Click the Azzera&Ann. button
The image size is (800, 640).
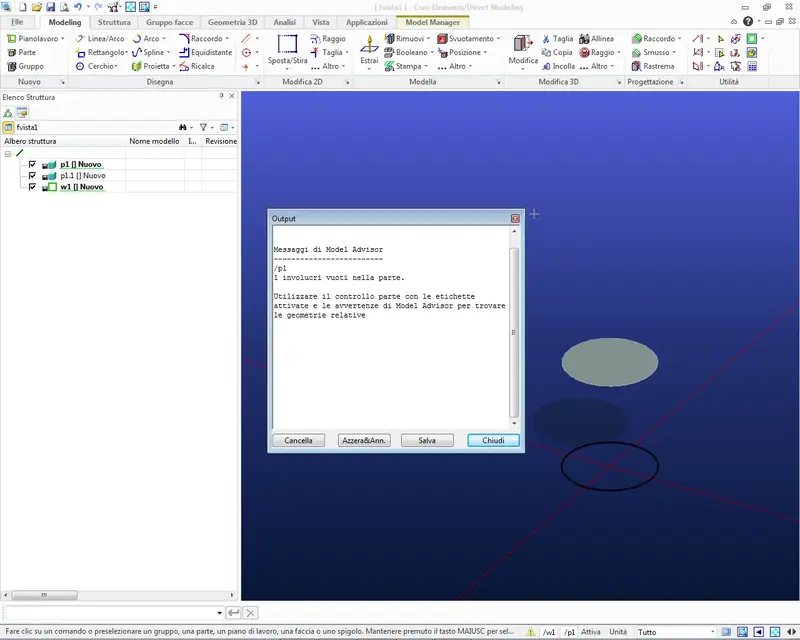364,440
